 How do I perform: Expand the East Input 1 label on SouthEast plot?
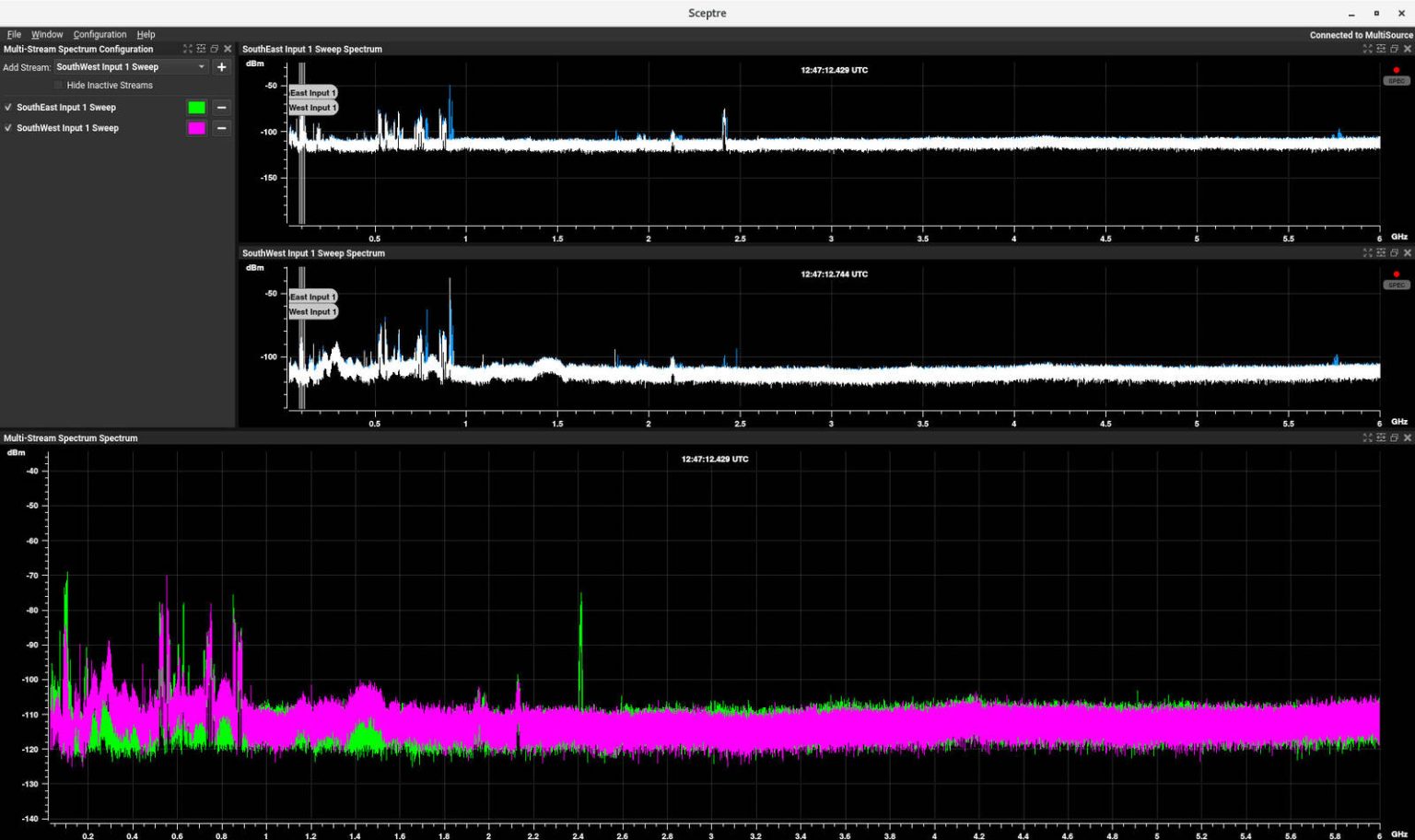point(312,92)
